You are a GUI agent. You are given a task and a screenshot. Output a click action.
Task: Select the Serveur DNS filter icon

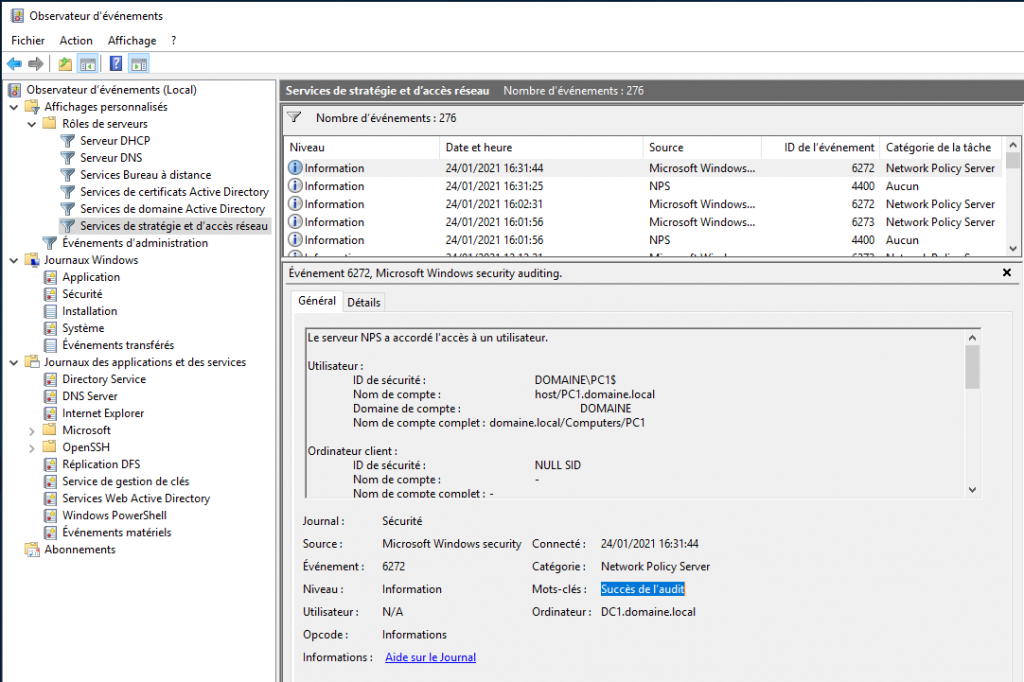tap(67, 157)
